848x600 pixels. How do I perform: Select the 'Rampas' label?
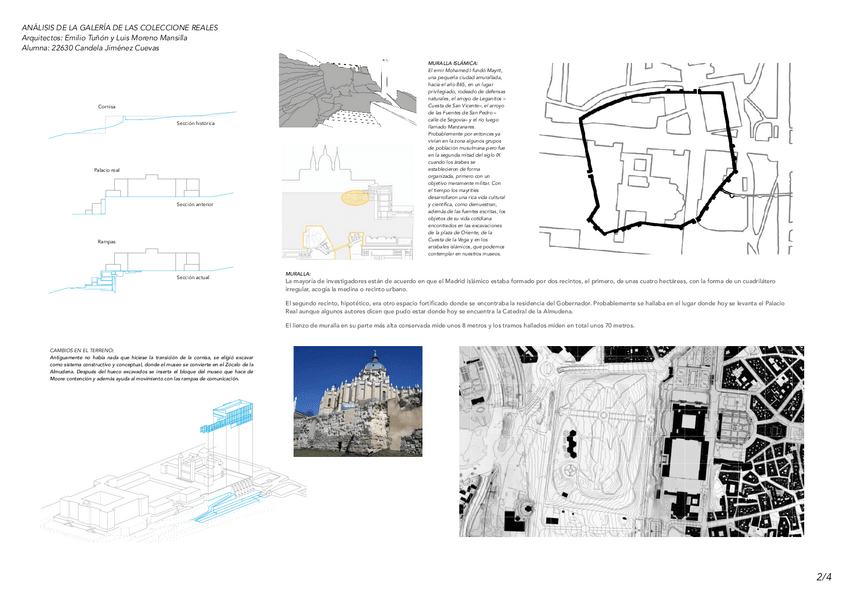tap(106, 242)
